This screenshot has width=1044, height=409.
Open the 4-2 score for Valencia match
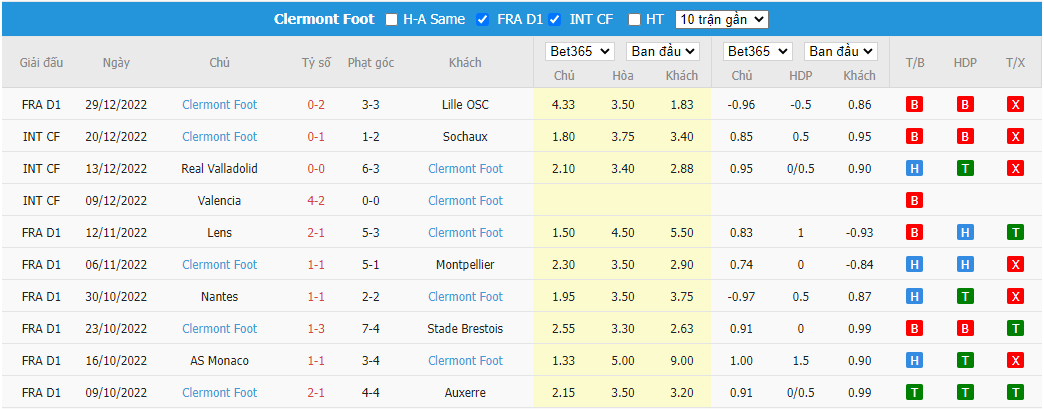pos(316,200)
